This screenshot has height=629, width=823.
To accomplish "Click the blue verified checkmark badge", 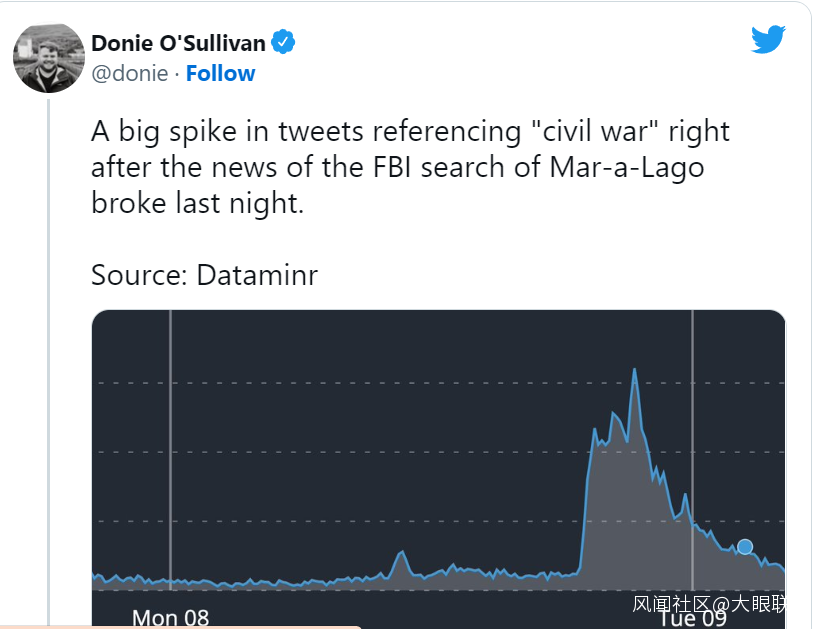I will [x=284, y=43].
